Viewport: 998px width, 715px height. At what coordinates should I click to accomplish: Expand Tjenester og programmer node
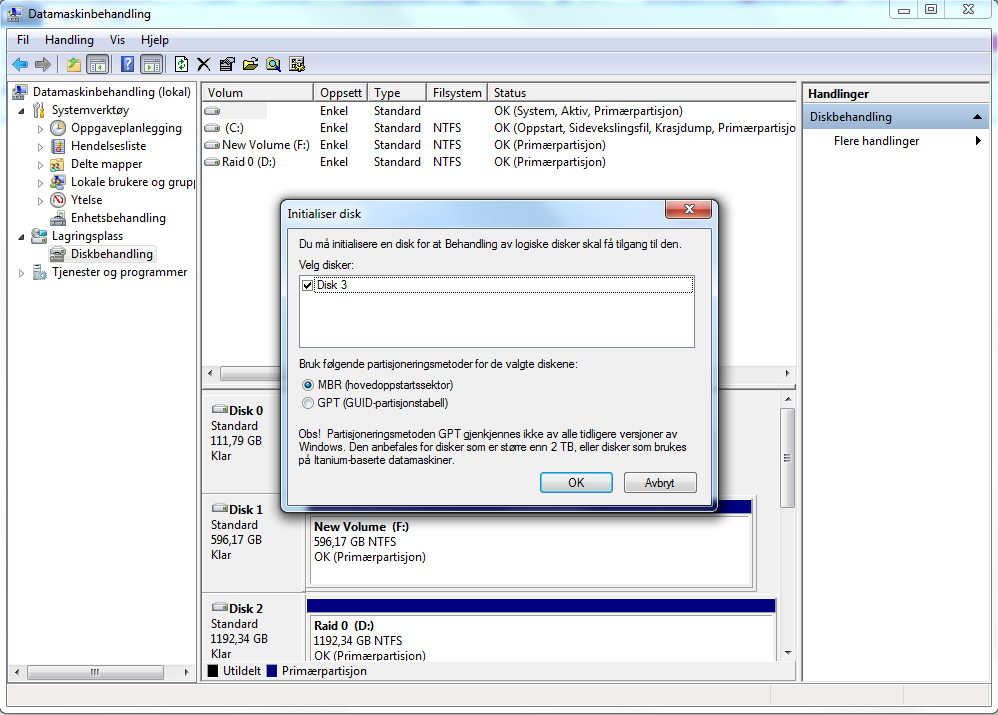[x=22, y=273]
